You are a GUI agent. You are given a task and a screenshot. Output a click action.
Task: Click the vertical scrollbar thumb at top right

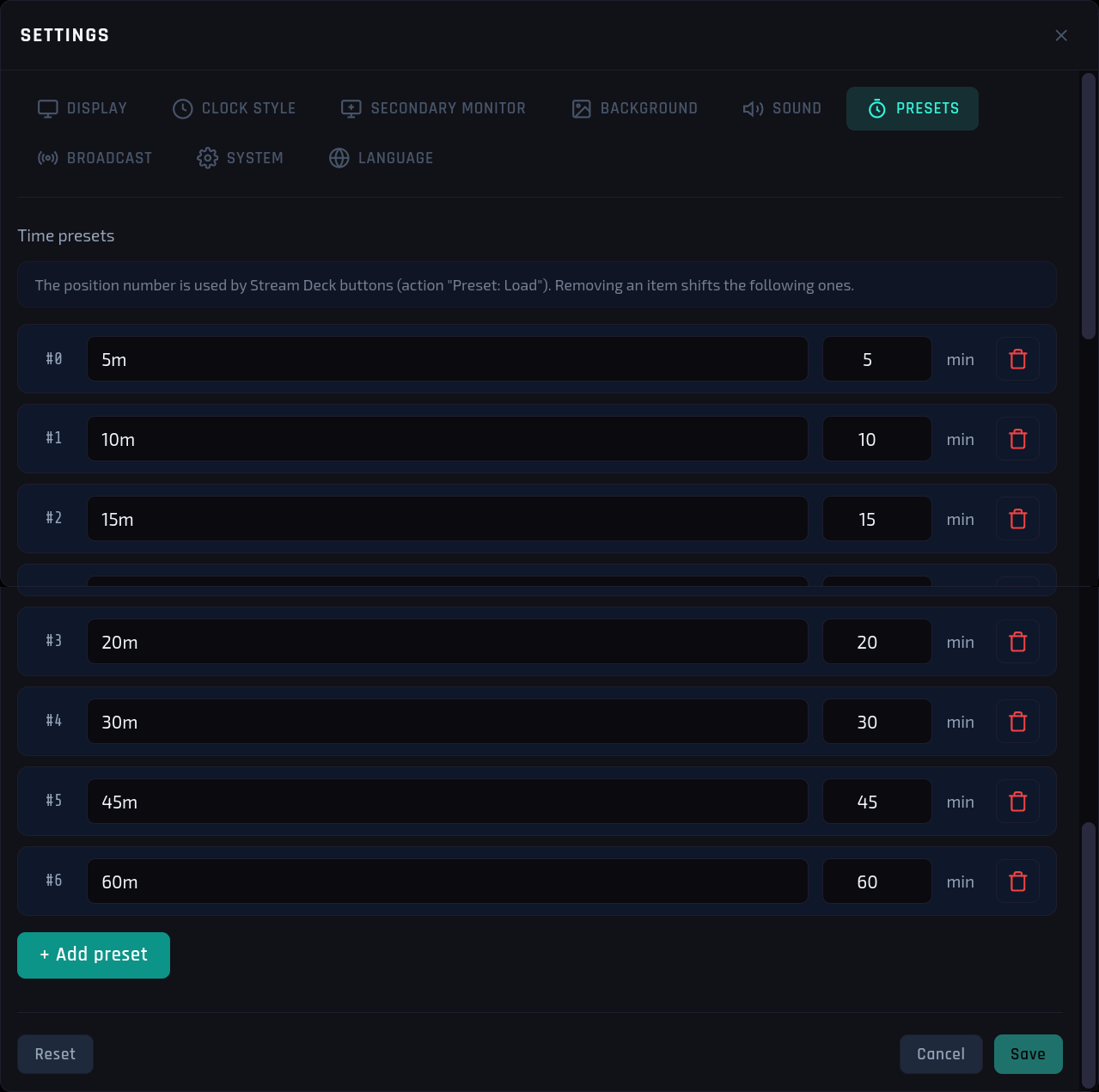pyautogui.click(x=1089, y=206)
